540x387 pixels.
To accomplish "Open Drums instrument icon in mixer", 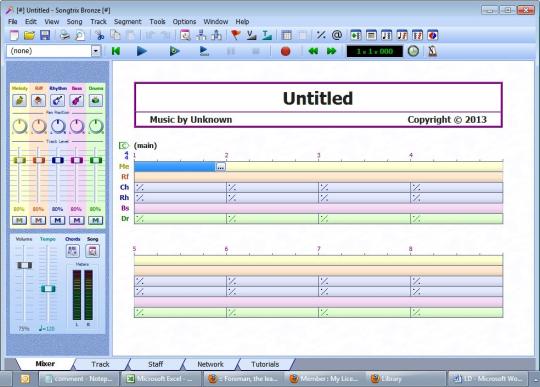I will [x=96, y=101].
